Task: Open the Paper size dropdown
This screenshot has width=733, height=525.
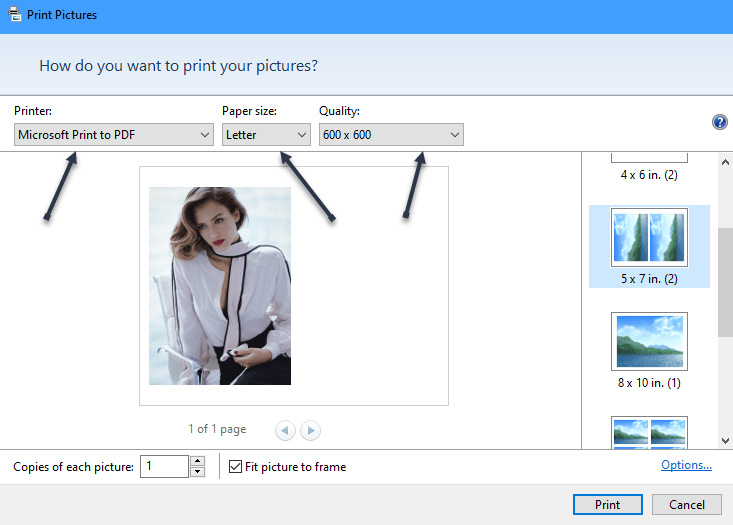Action: tap(266, 134)
